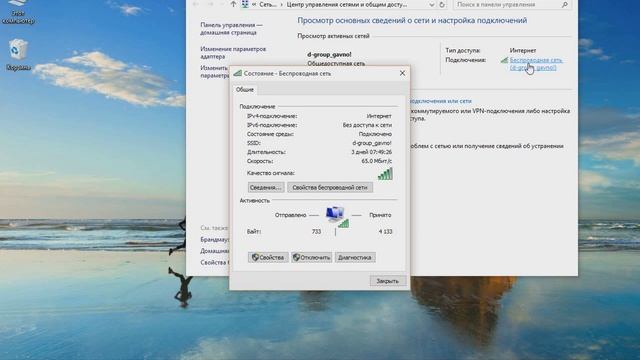Click the speed value 65.0 Мбит/с
The height and width of the screenshot is (360, 640).
coord(376,161)
